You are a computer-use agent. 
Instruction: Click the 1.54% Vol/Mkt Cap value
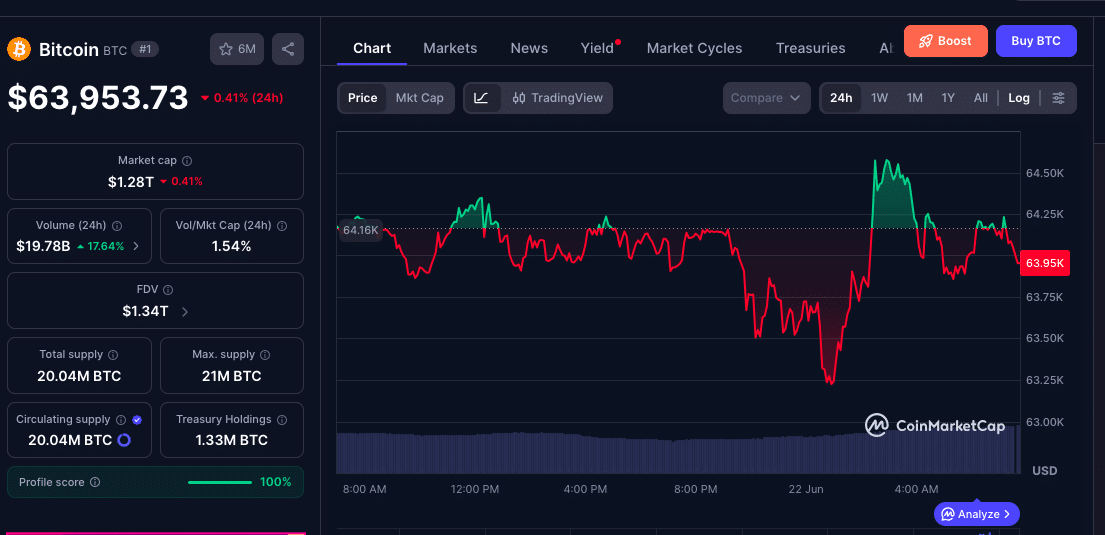click(x=231, y=246)
